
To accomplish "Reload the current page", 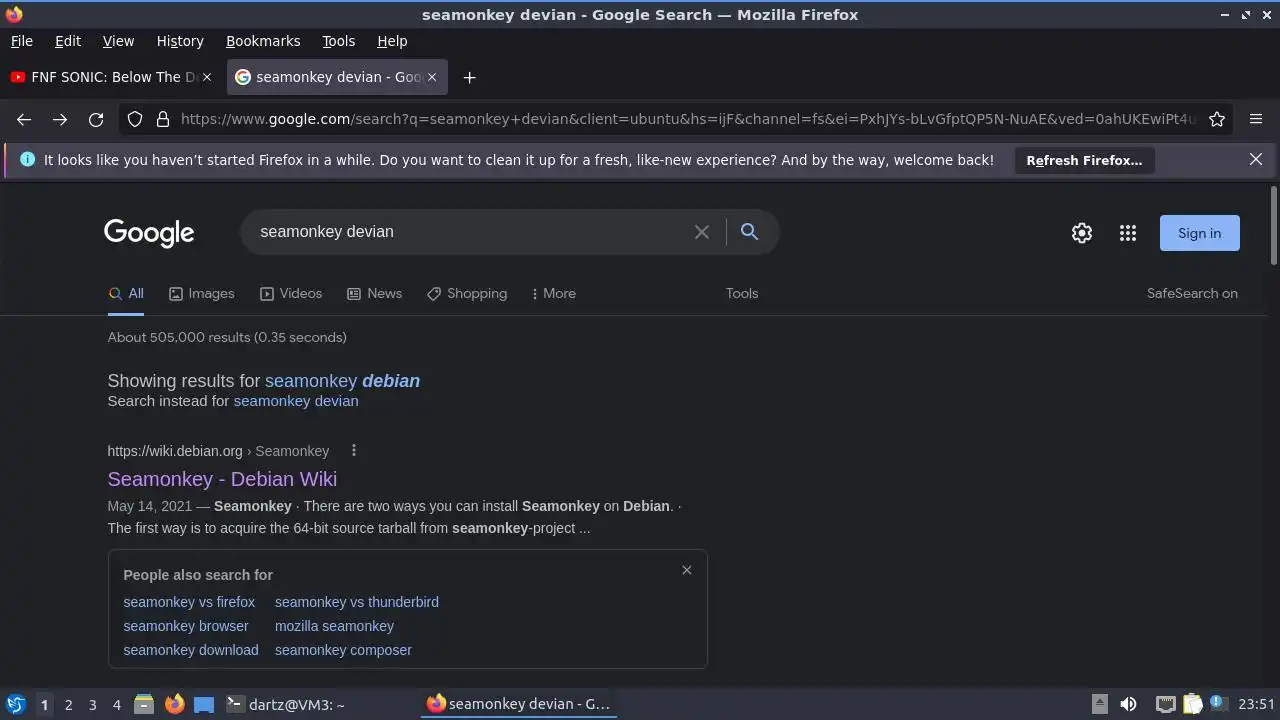I will coord(96,119).
